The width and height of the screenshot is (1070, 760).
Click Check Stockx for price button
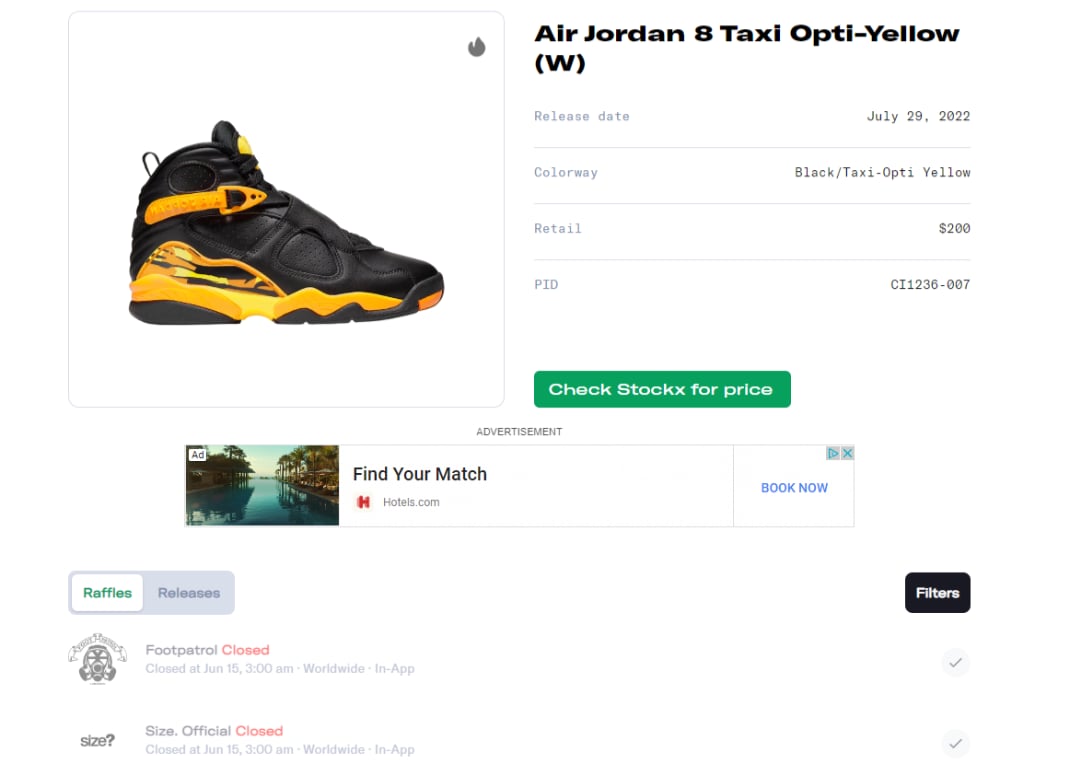(x=662, y=390)
